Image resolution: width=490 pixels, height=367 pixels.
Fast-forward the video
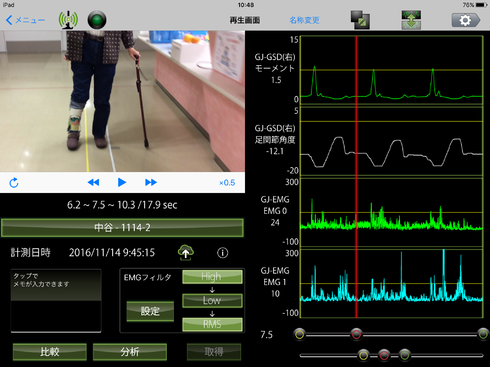click(x=151, y=182)
